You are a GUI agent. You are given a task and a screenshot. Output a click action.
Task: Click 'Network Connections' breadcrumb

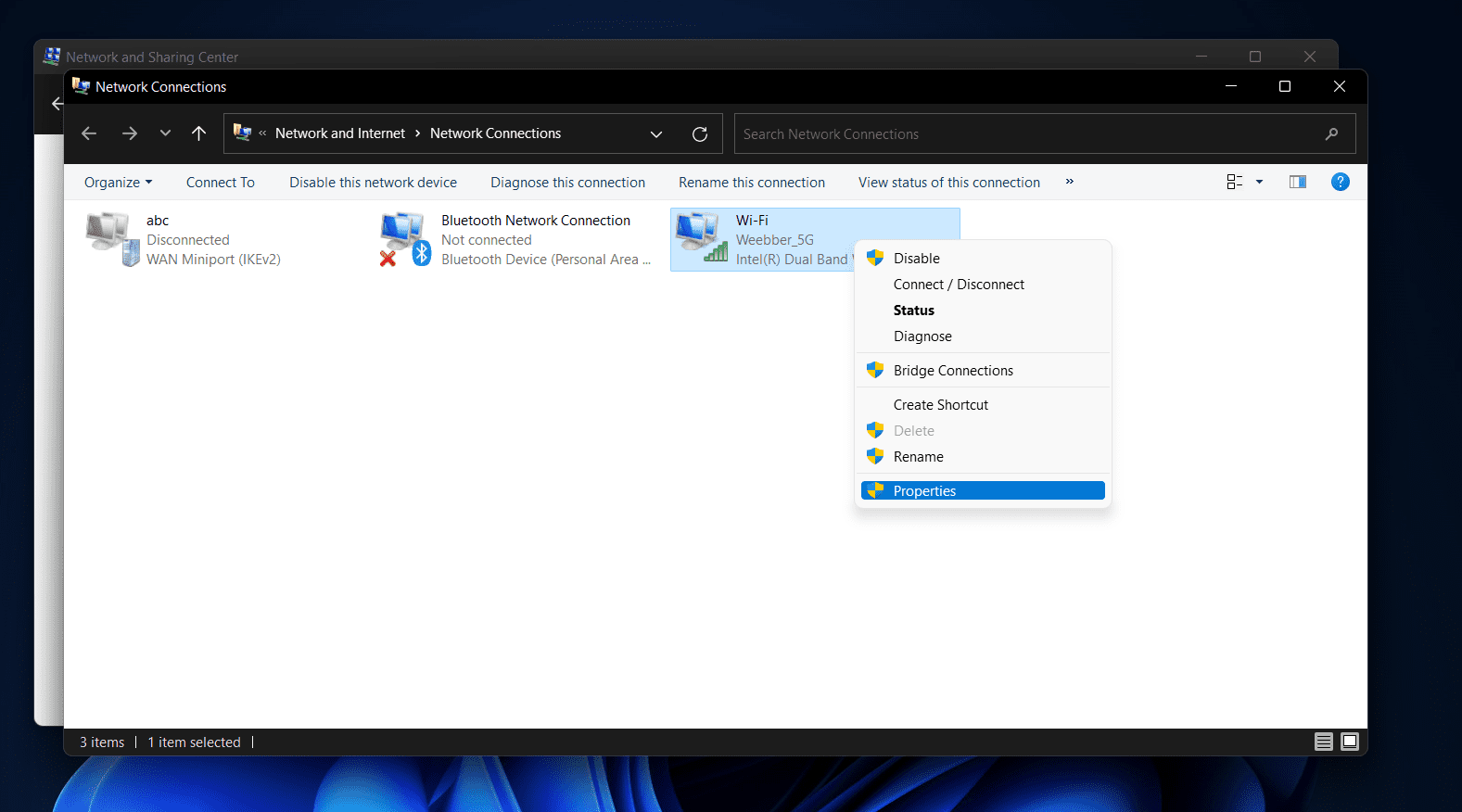[x=495, y=133]
